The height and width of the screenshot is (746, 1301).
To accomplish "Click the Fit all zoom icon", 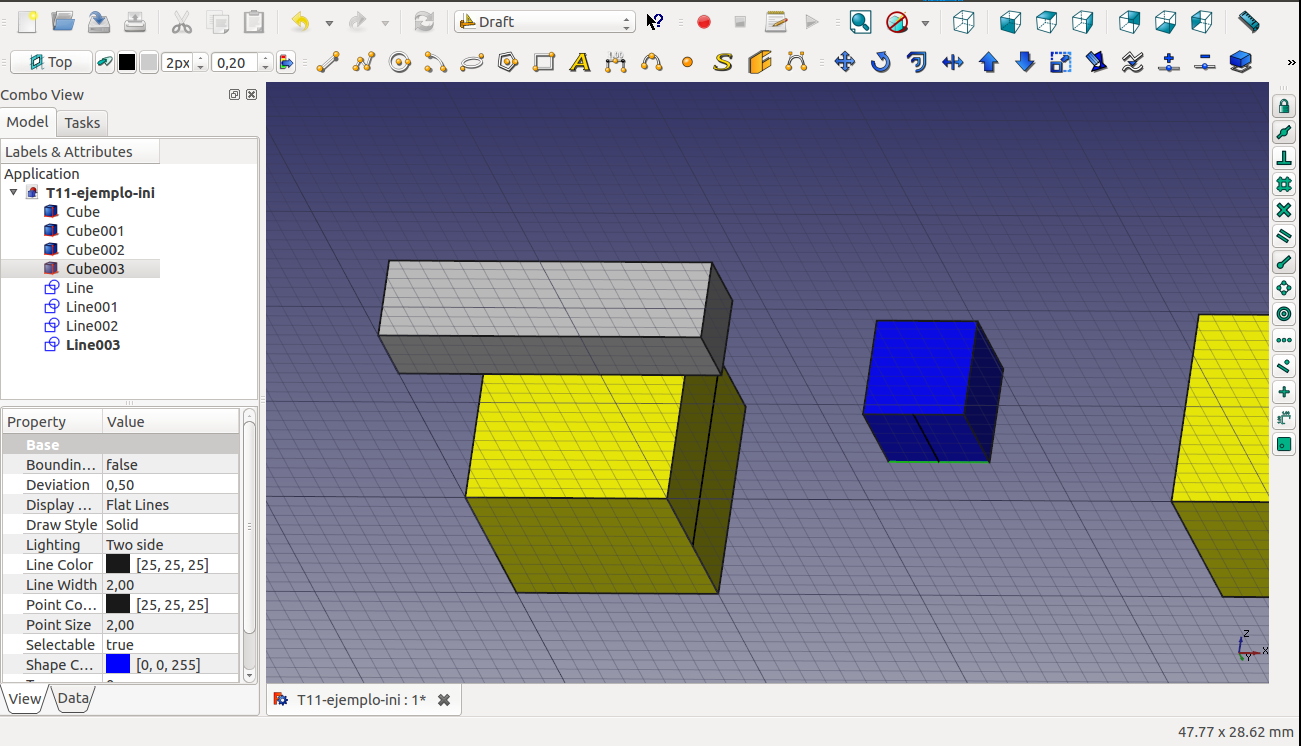I will [x=860, y=22].
